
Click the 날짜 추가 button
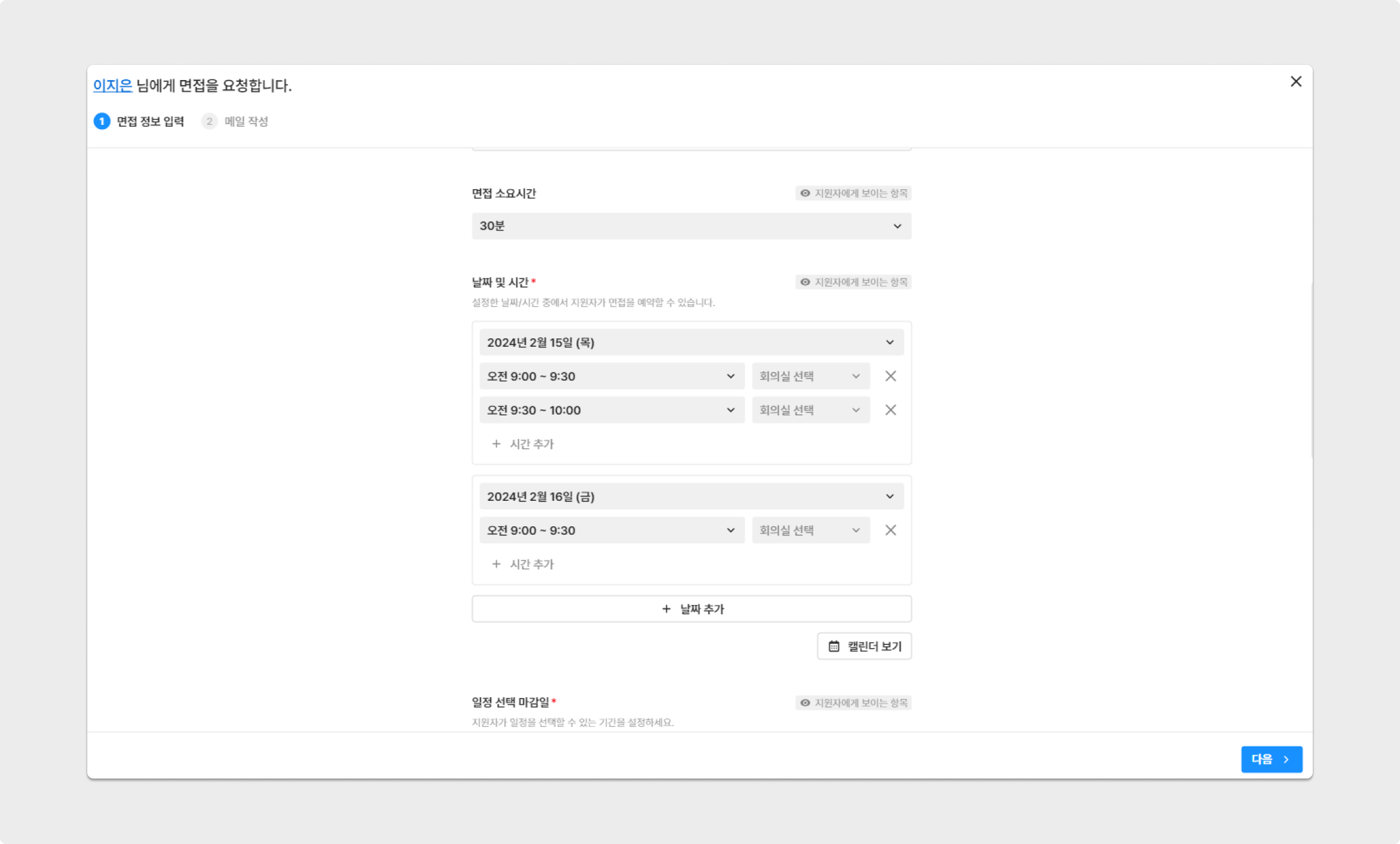pos(691,609)
